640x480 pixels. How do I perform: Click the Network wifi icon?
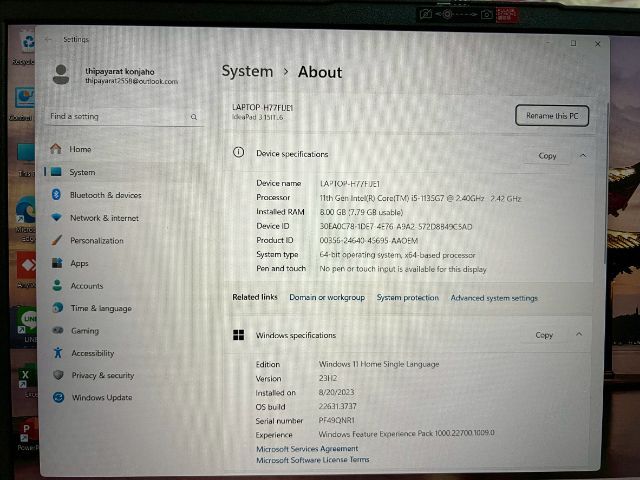(x=57, y=217)
